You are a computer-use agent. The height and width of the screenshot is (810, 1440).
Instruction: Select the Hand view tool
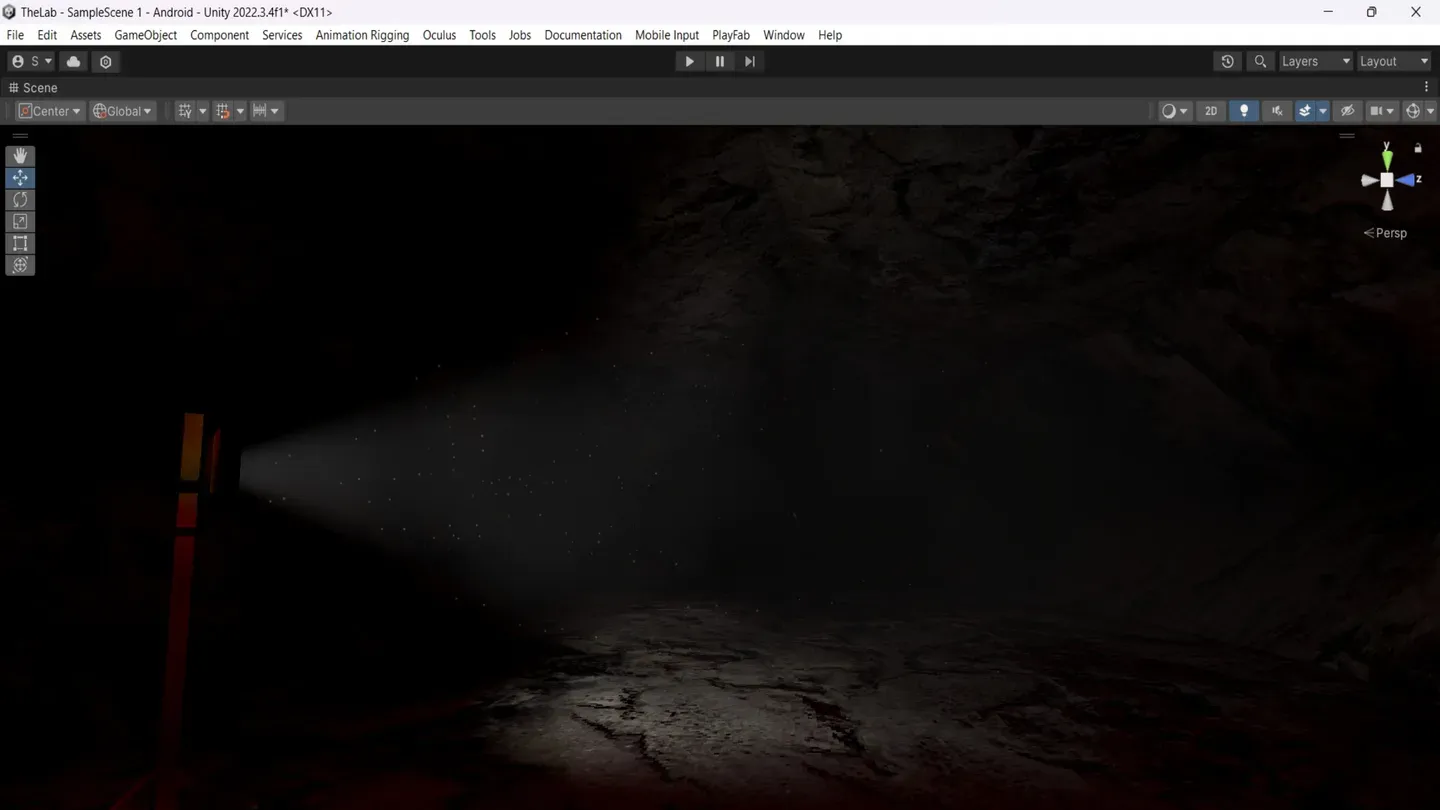click(20, 156)
